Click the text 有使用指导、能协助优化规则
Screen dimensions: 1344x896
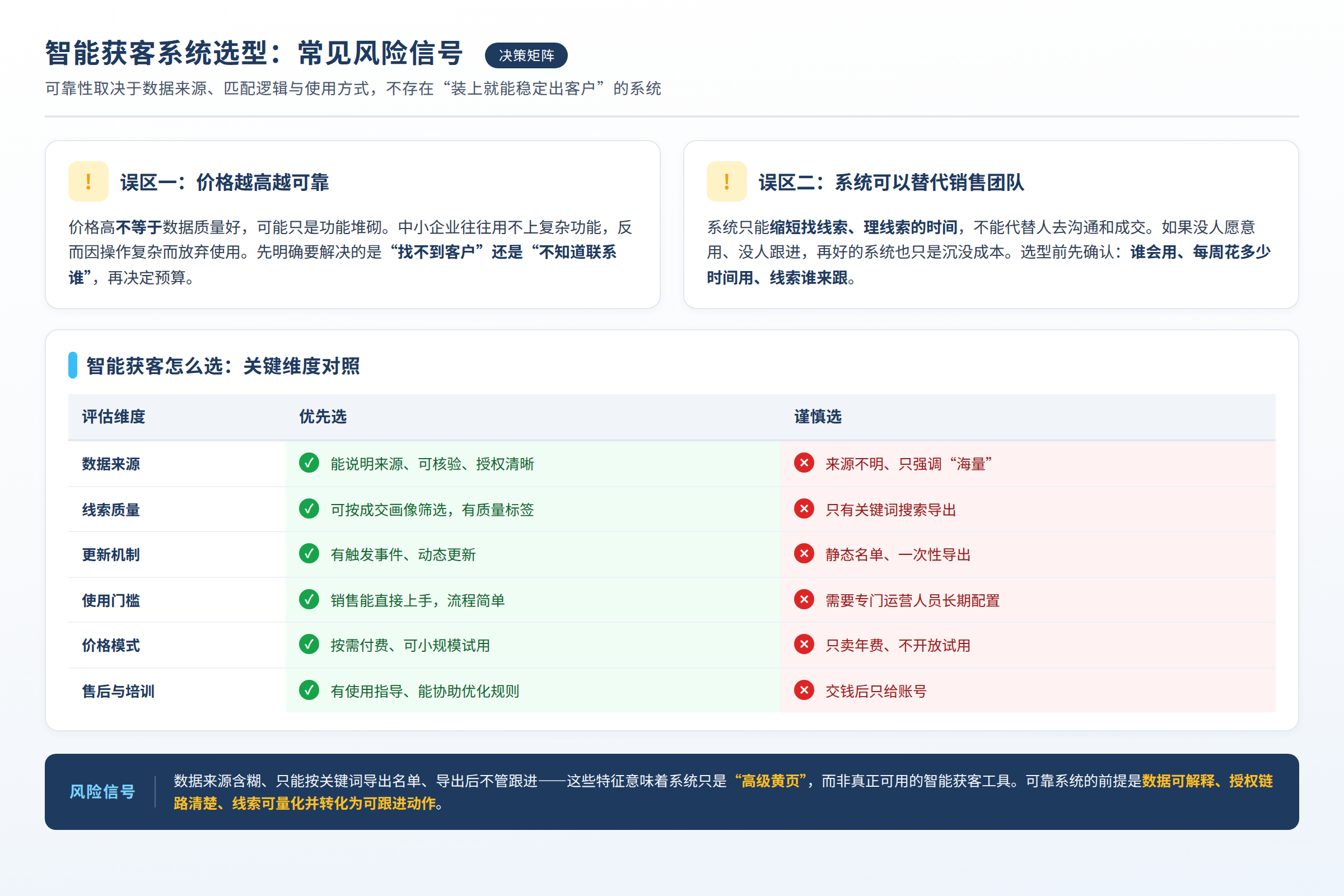pos(424,692)
